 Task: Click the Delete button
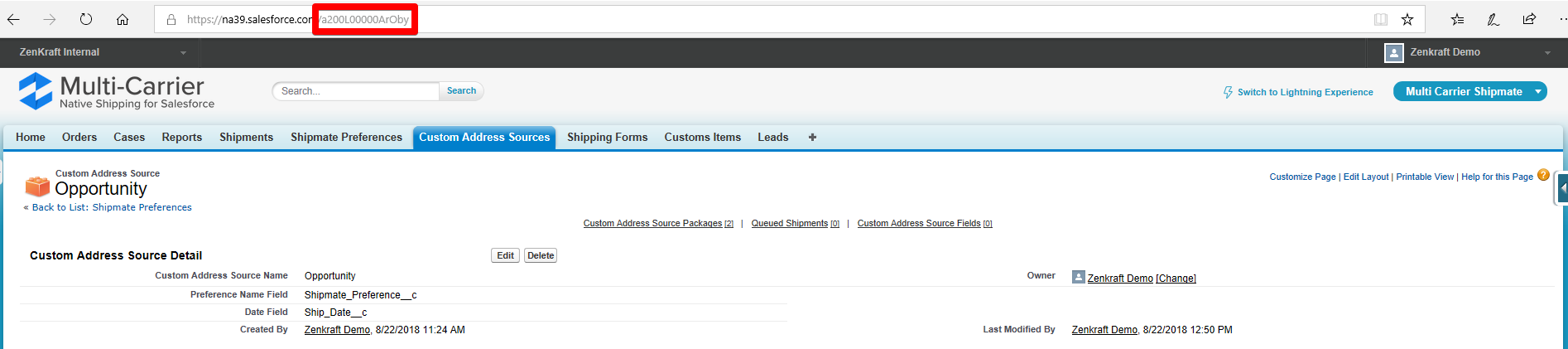pos(541,255)
